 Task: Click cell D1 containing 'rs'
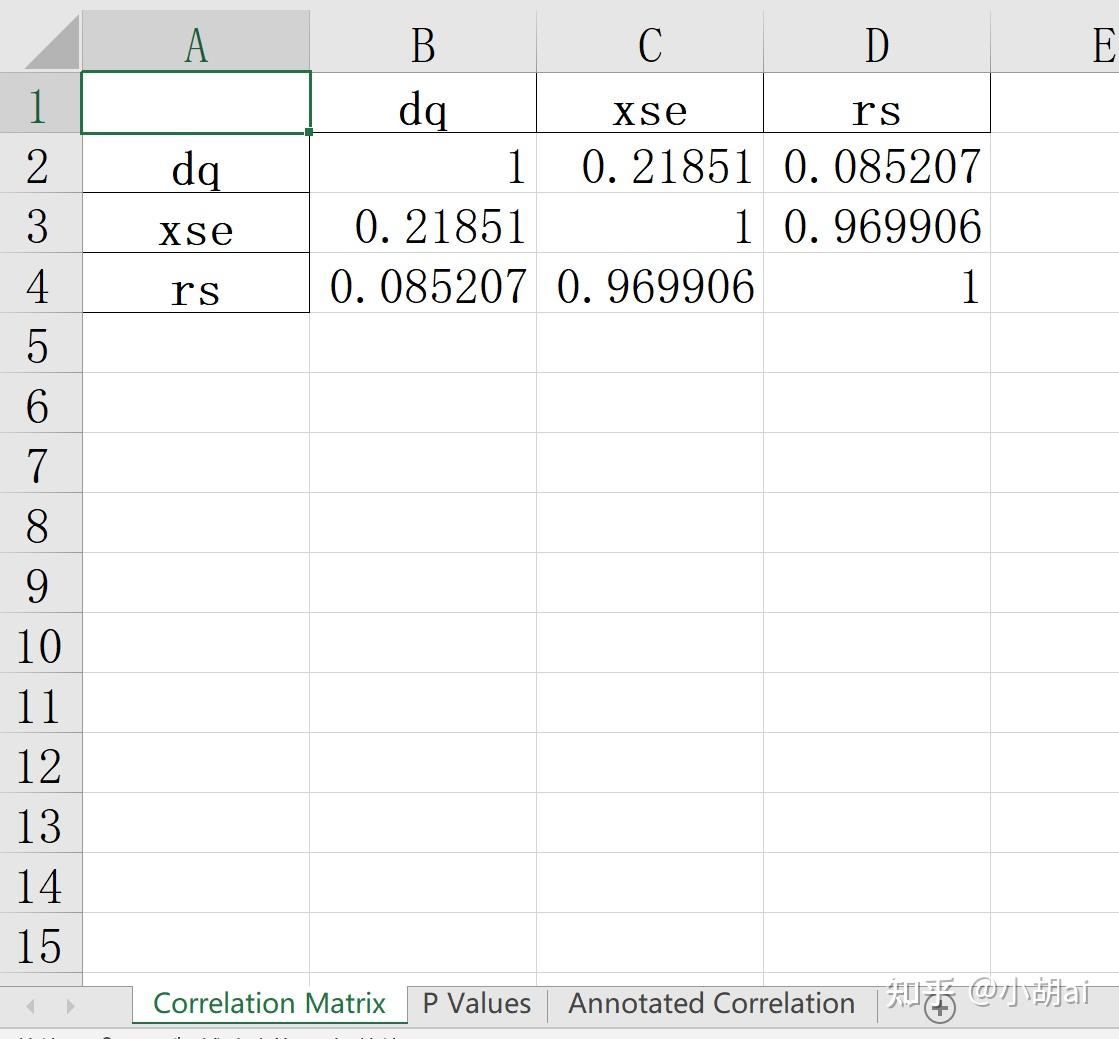[x=877, y=103]
